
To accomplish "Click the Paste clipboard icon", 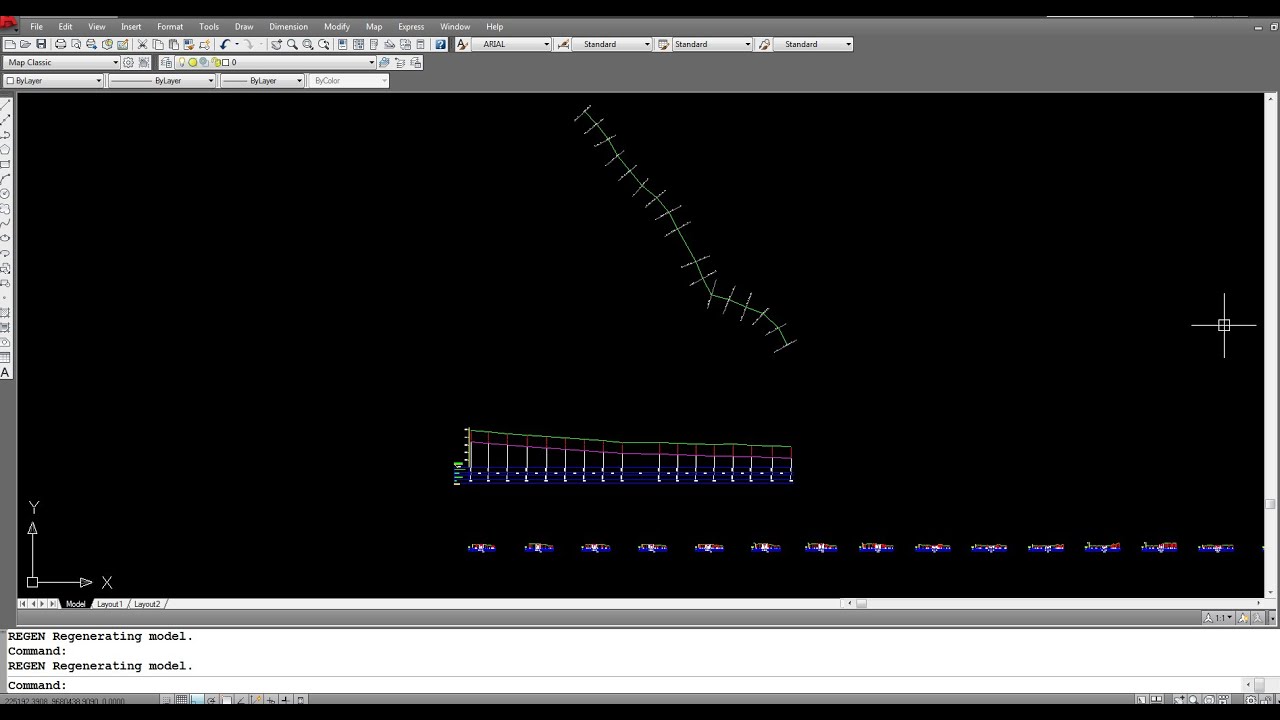I will point(173,44).
